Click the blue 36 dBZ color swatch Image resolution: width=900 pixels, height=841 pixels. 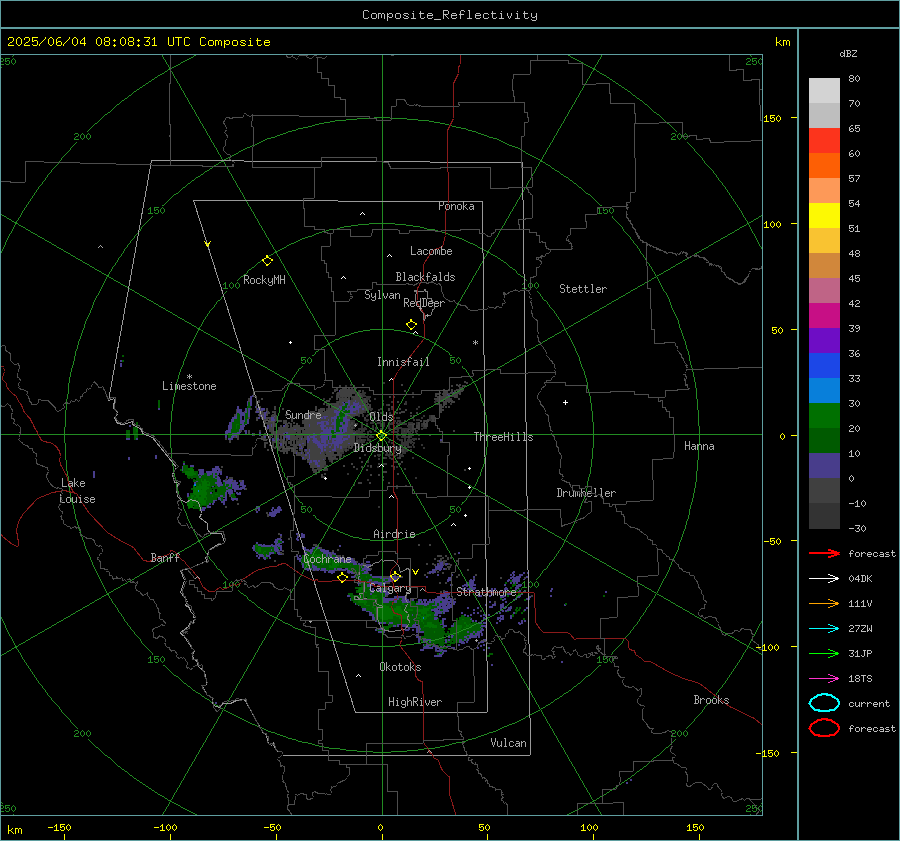coord(824,366)
